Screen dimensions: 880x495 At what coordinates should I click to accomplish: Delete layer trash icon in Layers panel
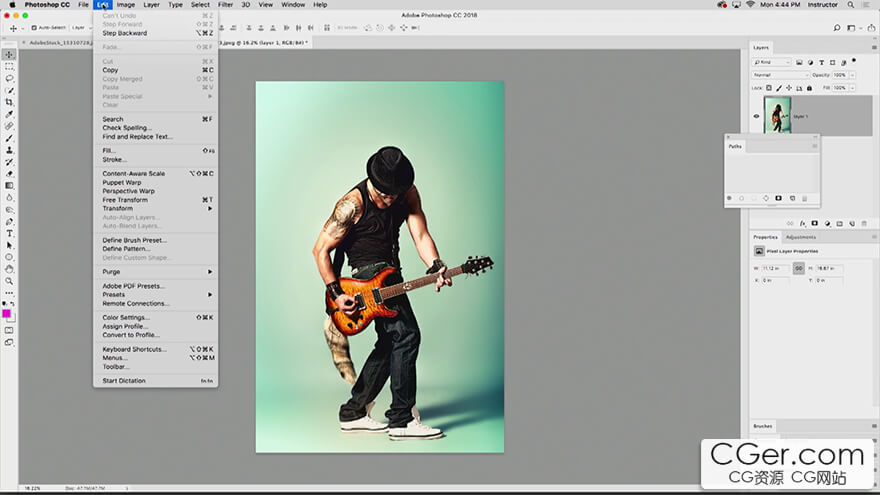click(864, 223)
